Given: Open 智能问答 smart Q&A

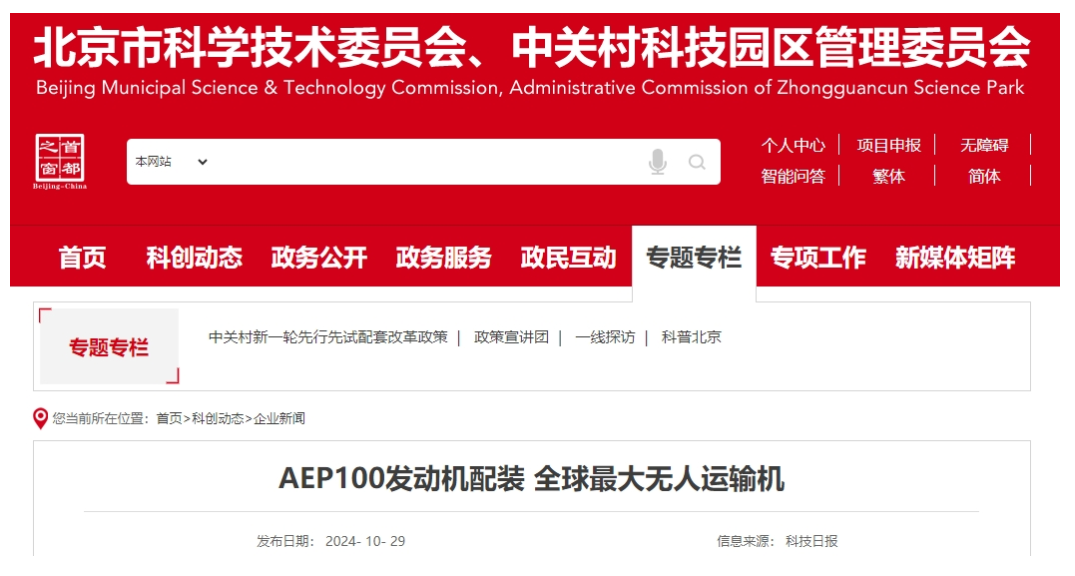Looking at the screenshot, I should point(793,176).
